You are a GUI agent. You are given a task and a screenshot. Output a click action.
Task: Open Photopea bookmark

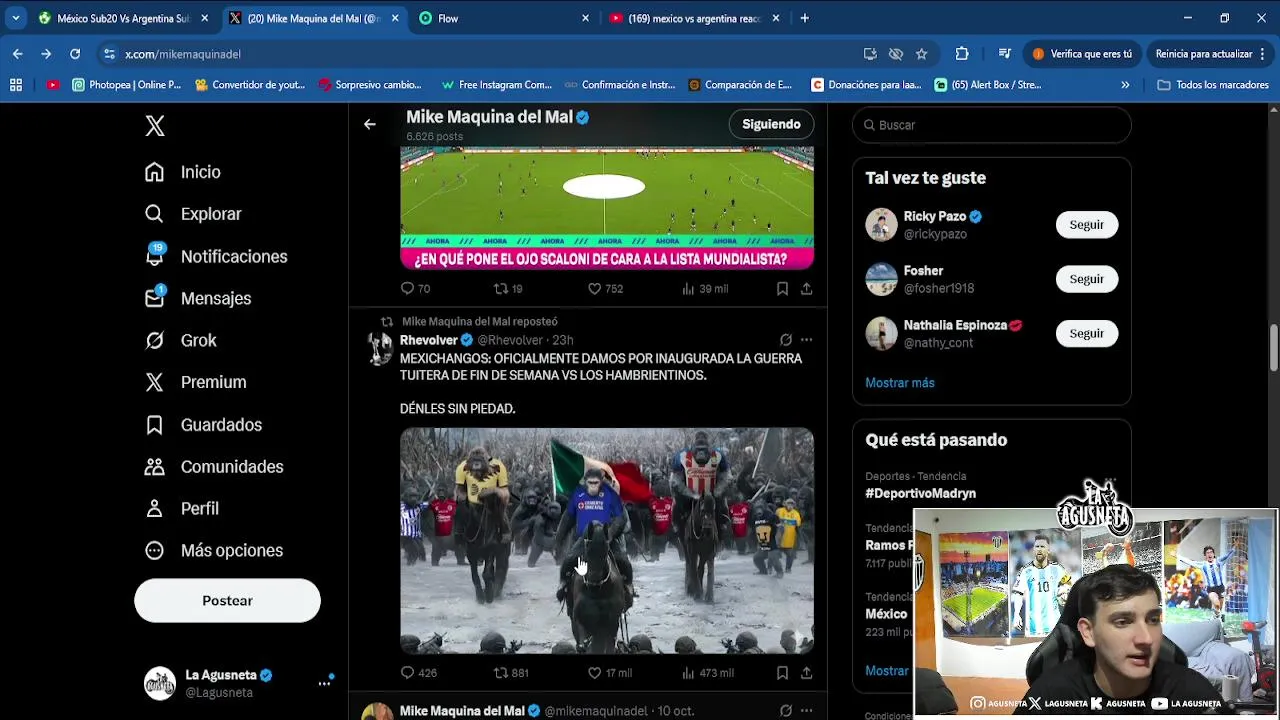(x=127, y=85)
